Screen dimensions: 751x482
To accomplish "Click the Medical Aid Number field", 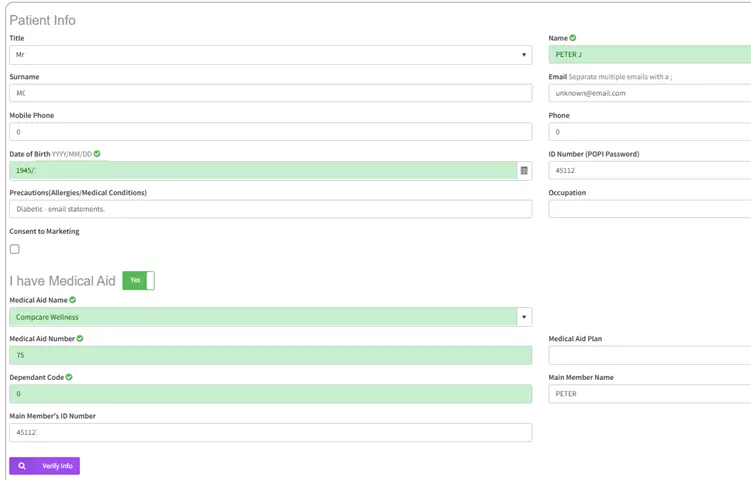I will coord(271,356).
